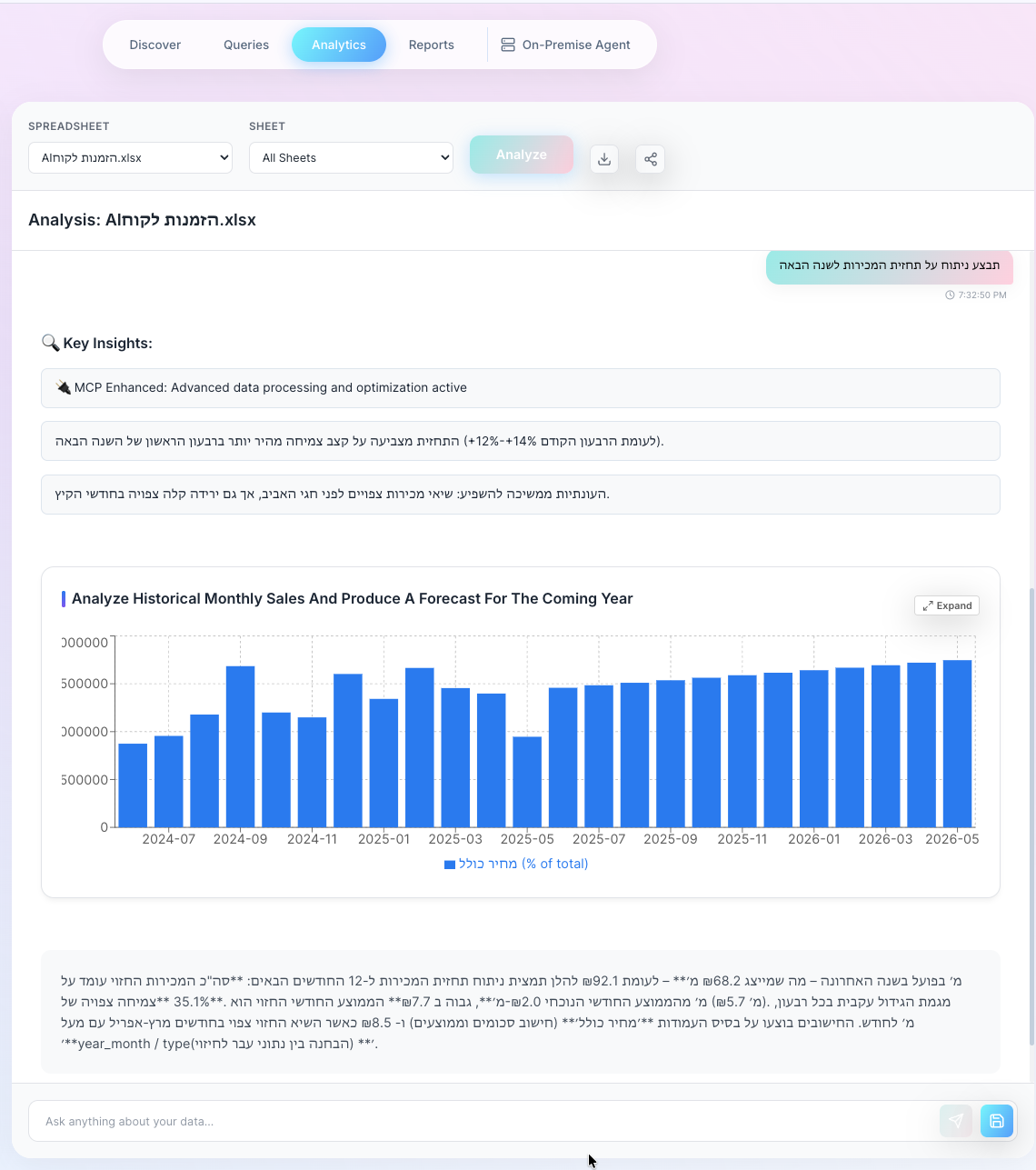The image size is (1036, 1170).
Task: Switch to the Discover tab
Action: [154, 45]
